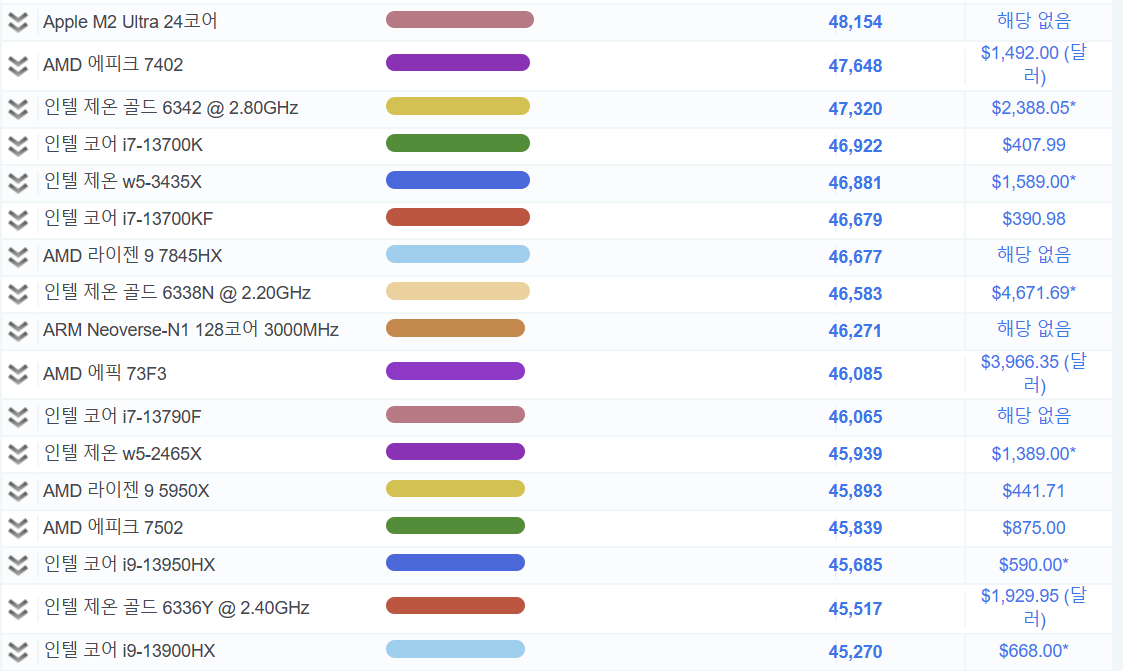Click the yellow score bar for 제온 골드 6342

pos(458,106)
